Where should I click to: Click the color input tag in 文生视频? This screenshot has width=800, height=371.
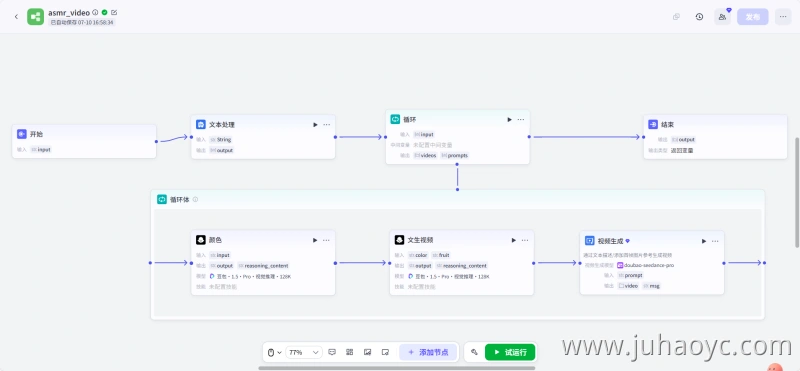pyautogui.click(x=418, y=255)
